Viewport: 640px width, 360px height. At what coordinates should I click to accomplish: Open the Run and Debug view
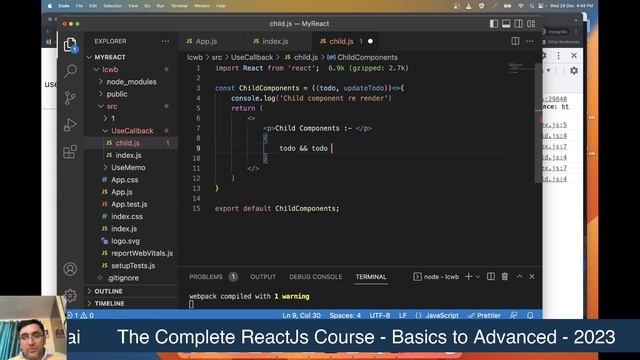pyautogui.click(x=70, y=124)
